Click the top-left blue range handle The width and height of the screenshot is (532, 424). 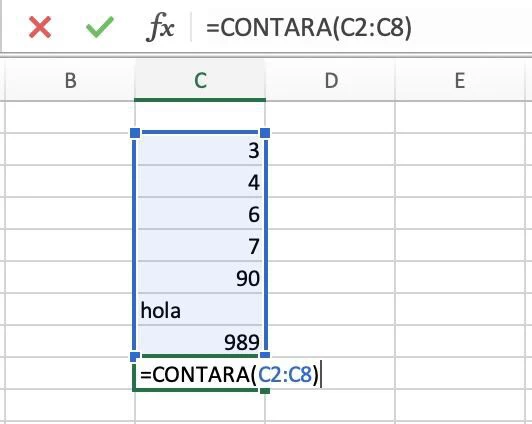point(135,133)
